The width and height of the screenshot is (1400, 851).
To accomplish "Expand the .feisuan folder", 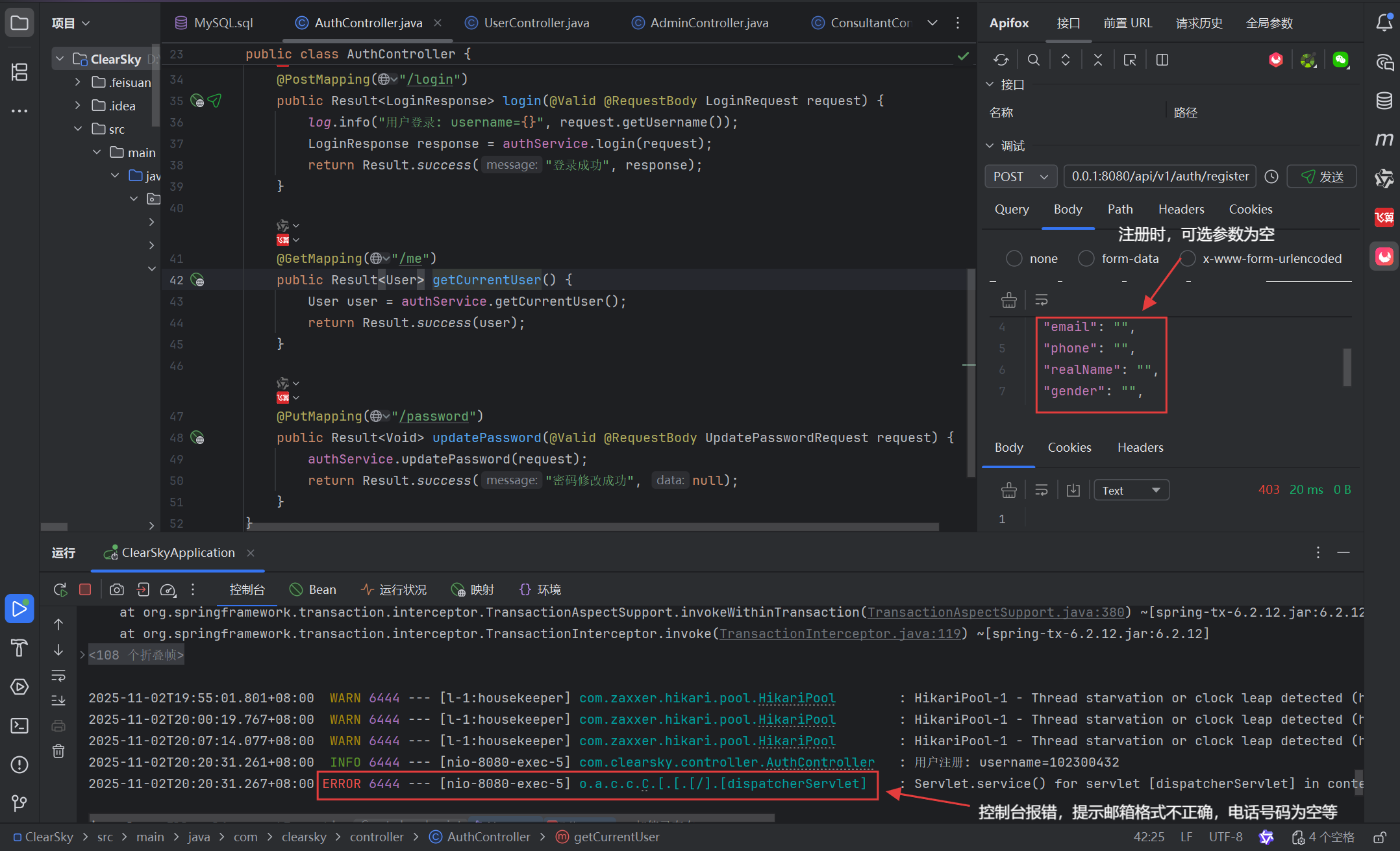I will [x=78, y=82].
